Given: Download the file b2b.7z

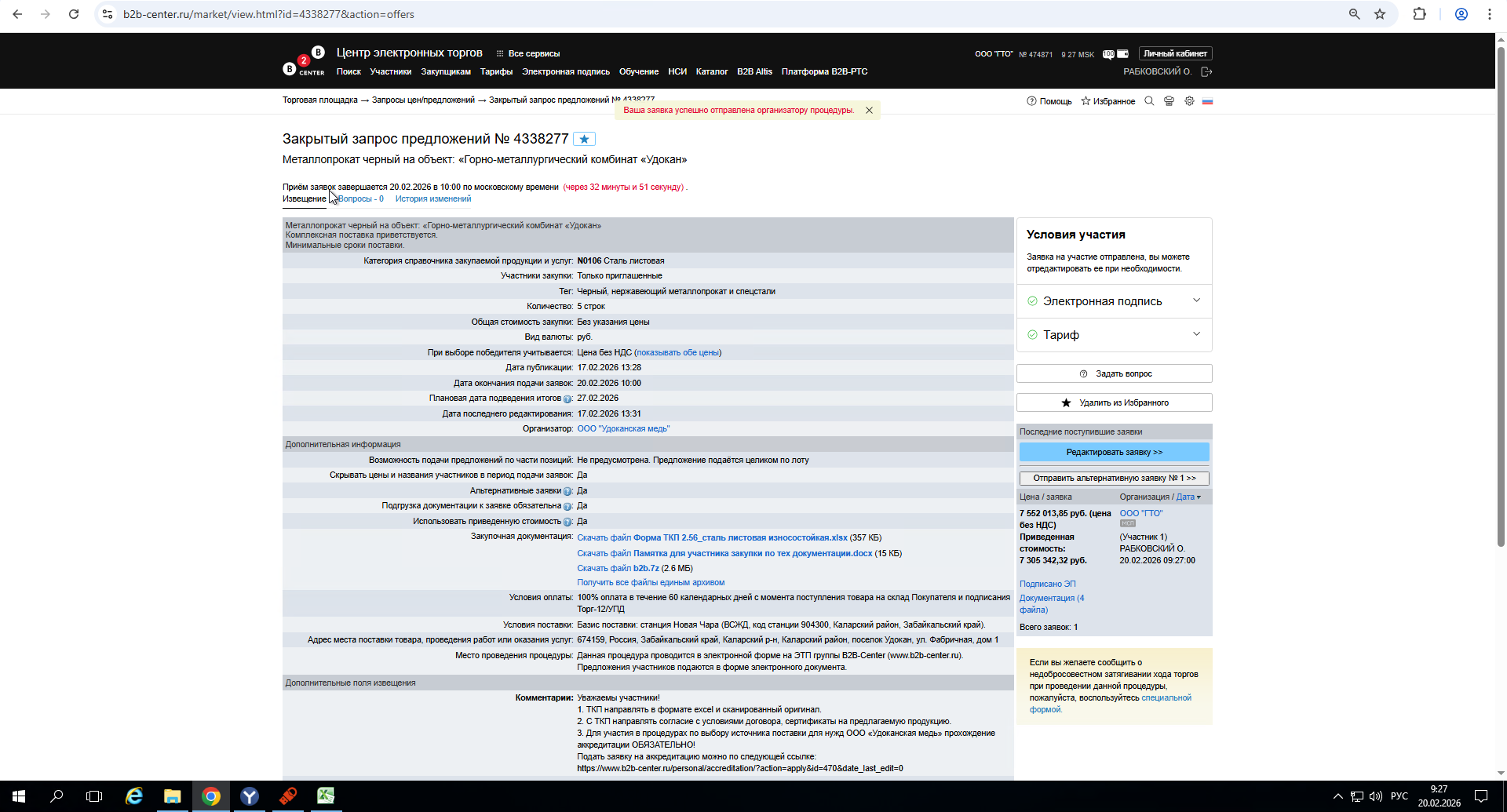Looking at the screenshot, I should (618, 569).
